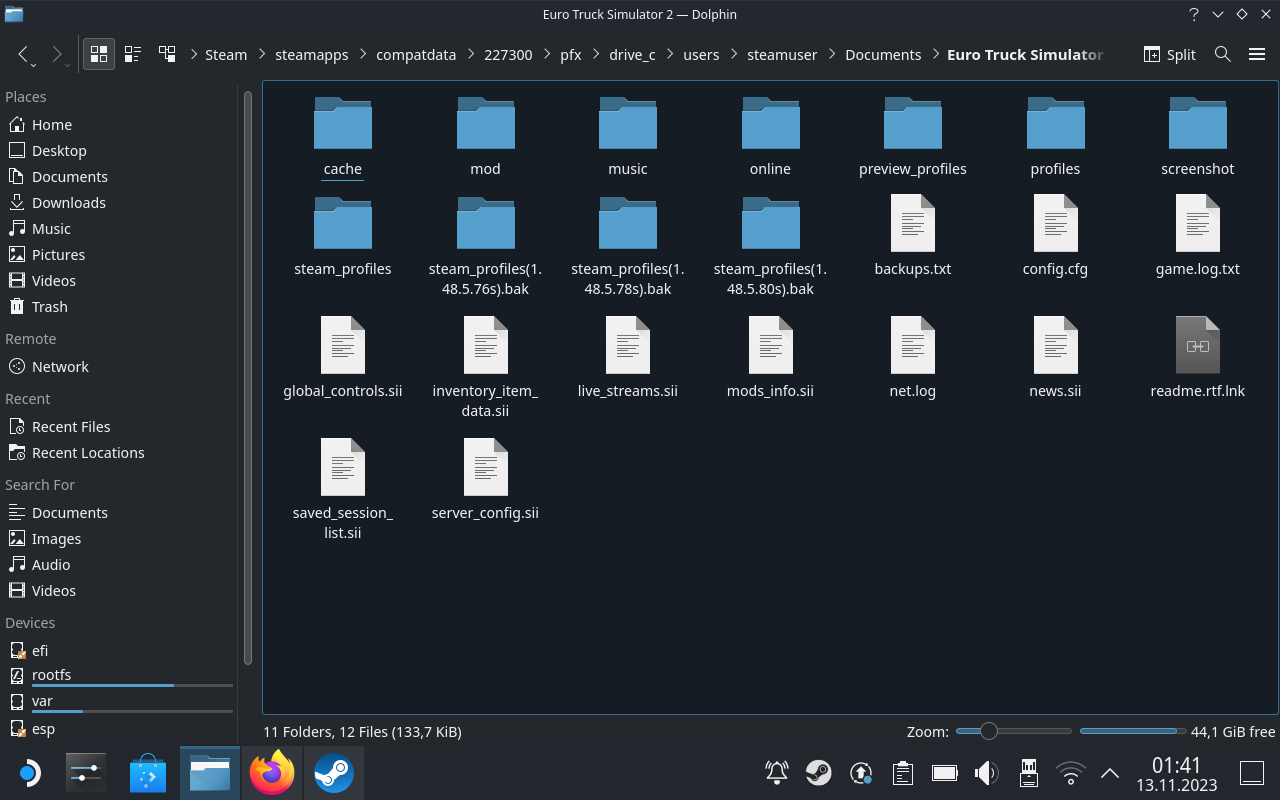Select the saved_session_list.sii file

point(343,490)
